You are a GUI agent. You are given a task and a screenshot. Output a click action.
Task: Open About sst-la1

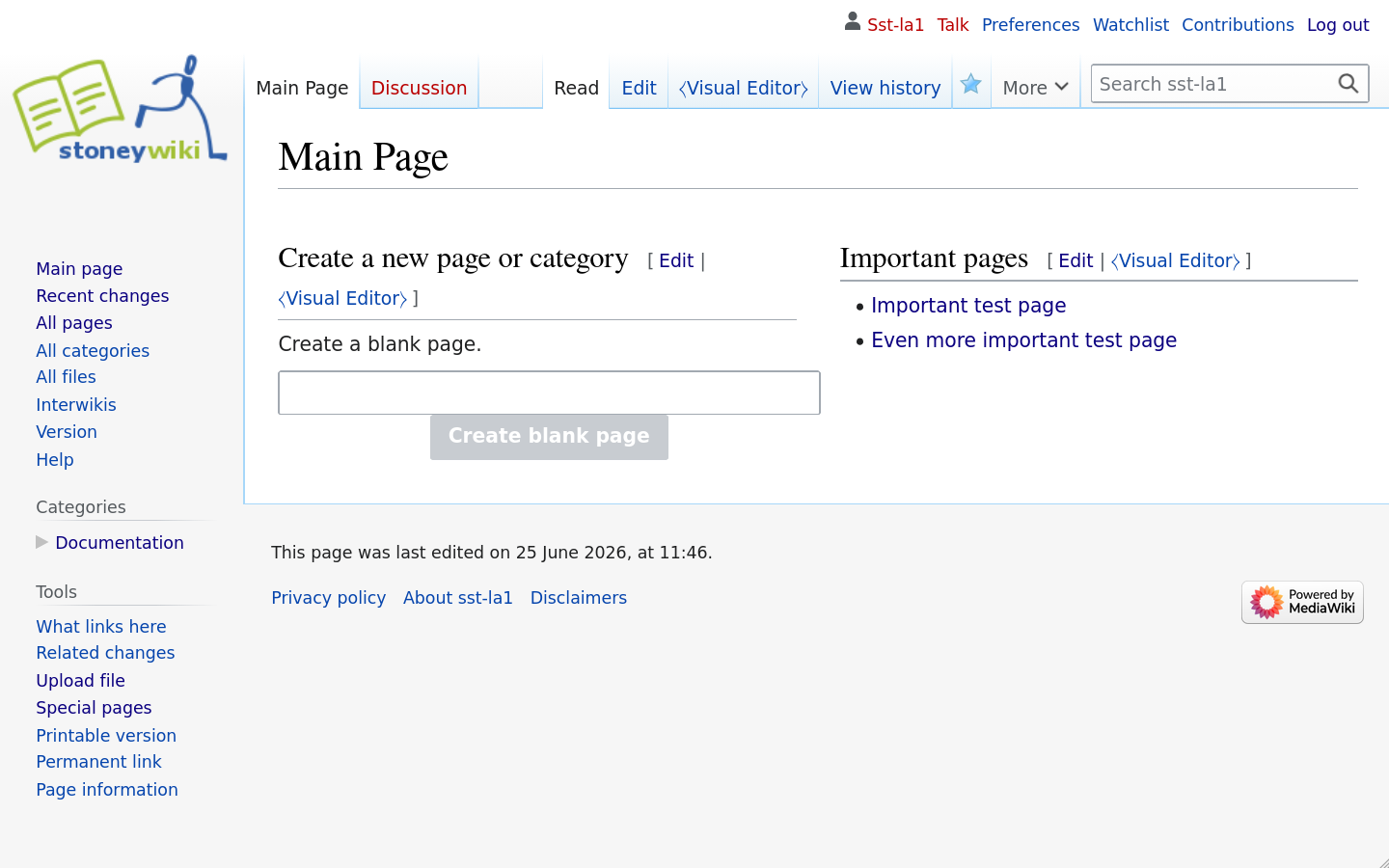point(458,598)
